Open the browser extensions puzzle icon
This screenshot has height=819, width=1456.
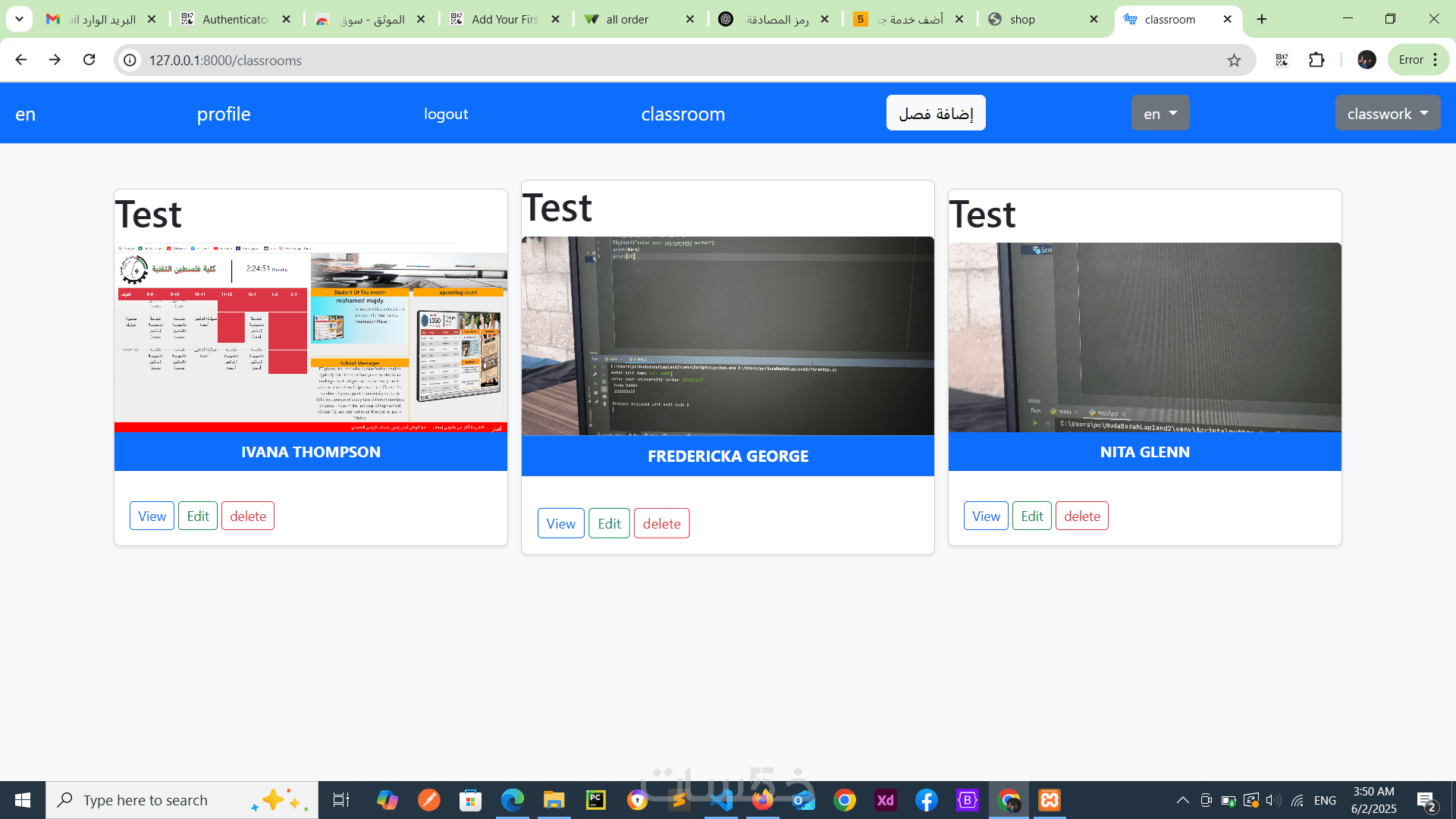(1316, 60)
